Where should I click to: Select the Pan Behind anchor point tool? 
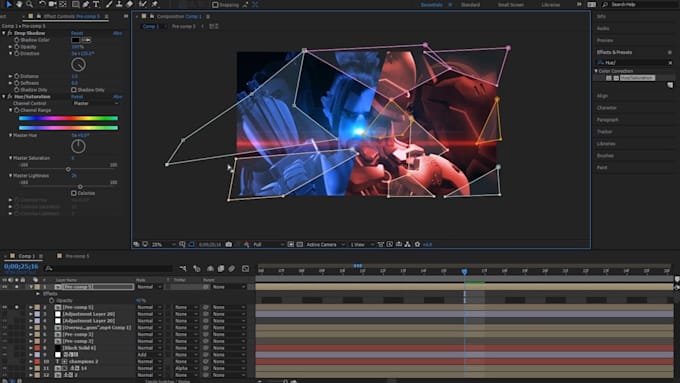click(x=63, y=4)
